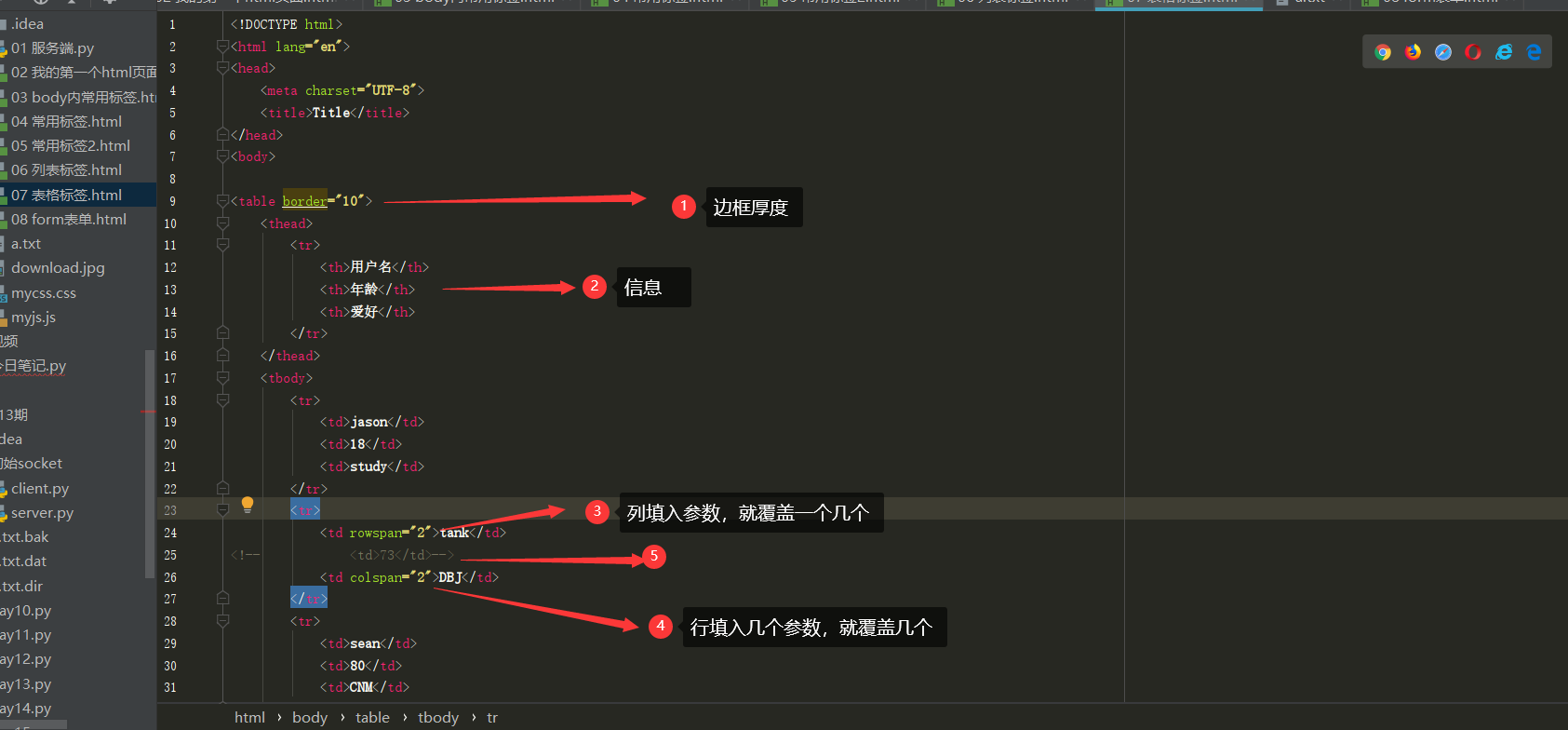
Task: Collapse the head tag fold on line 3
Action: [222, 68]
